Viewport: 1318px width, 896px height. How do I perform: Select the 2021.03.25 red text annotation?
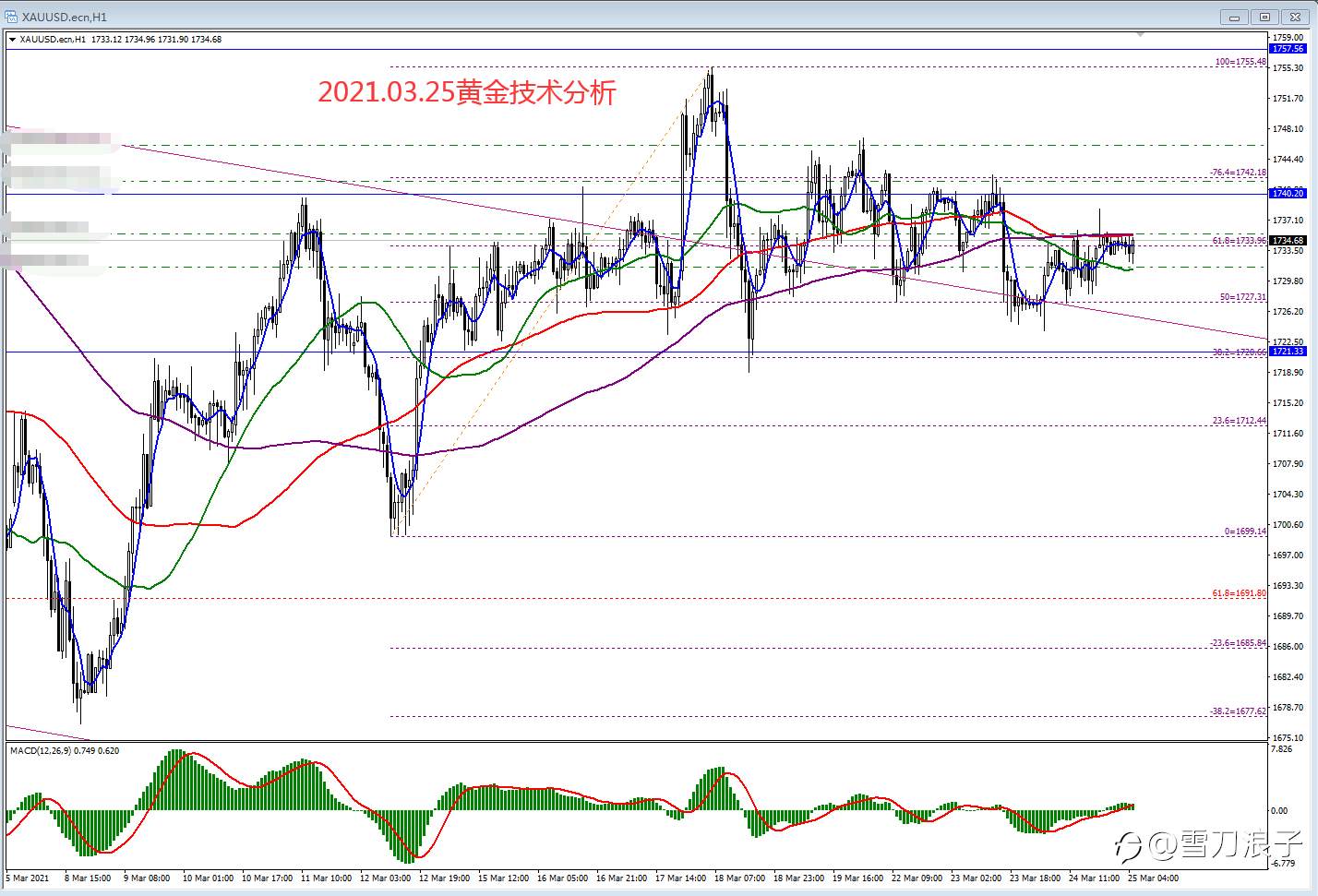click(x=466, y=92)
